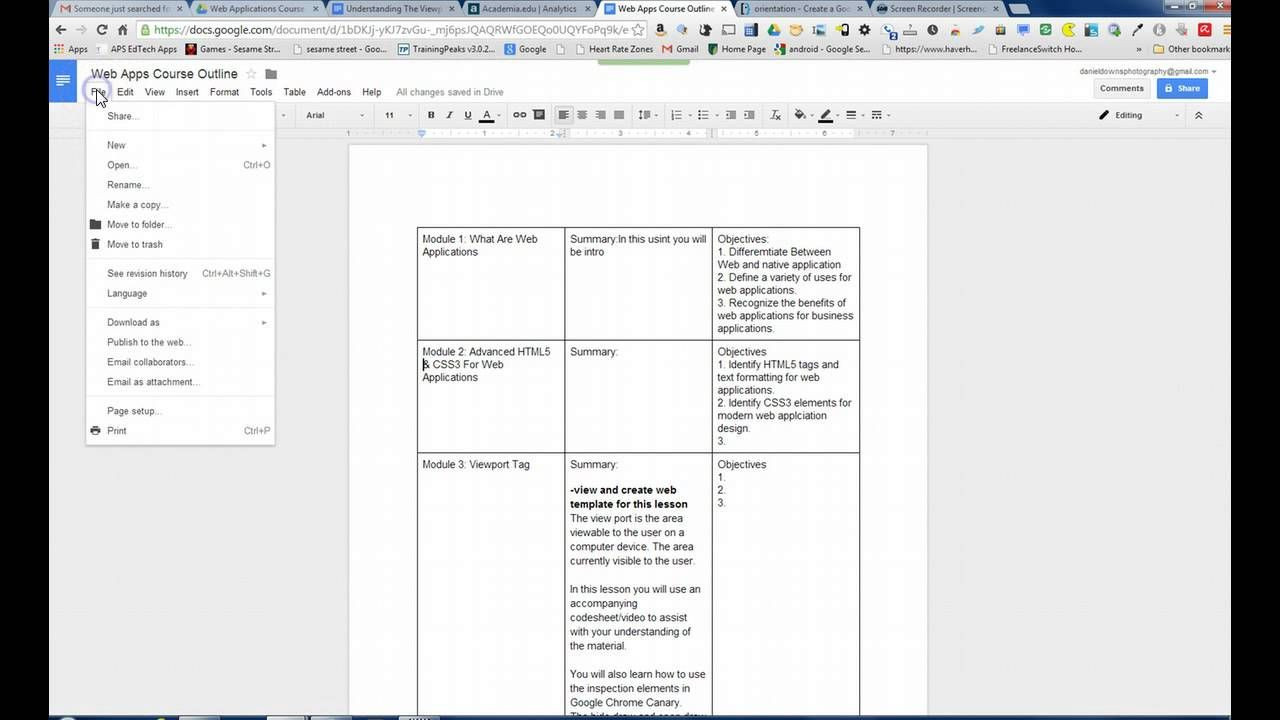Open the Heart Rate Zones bookmark
Viewport: 1280px width, 720px height.
point(612,49)
